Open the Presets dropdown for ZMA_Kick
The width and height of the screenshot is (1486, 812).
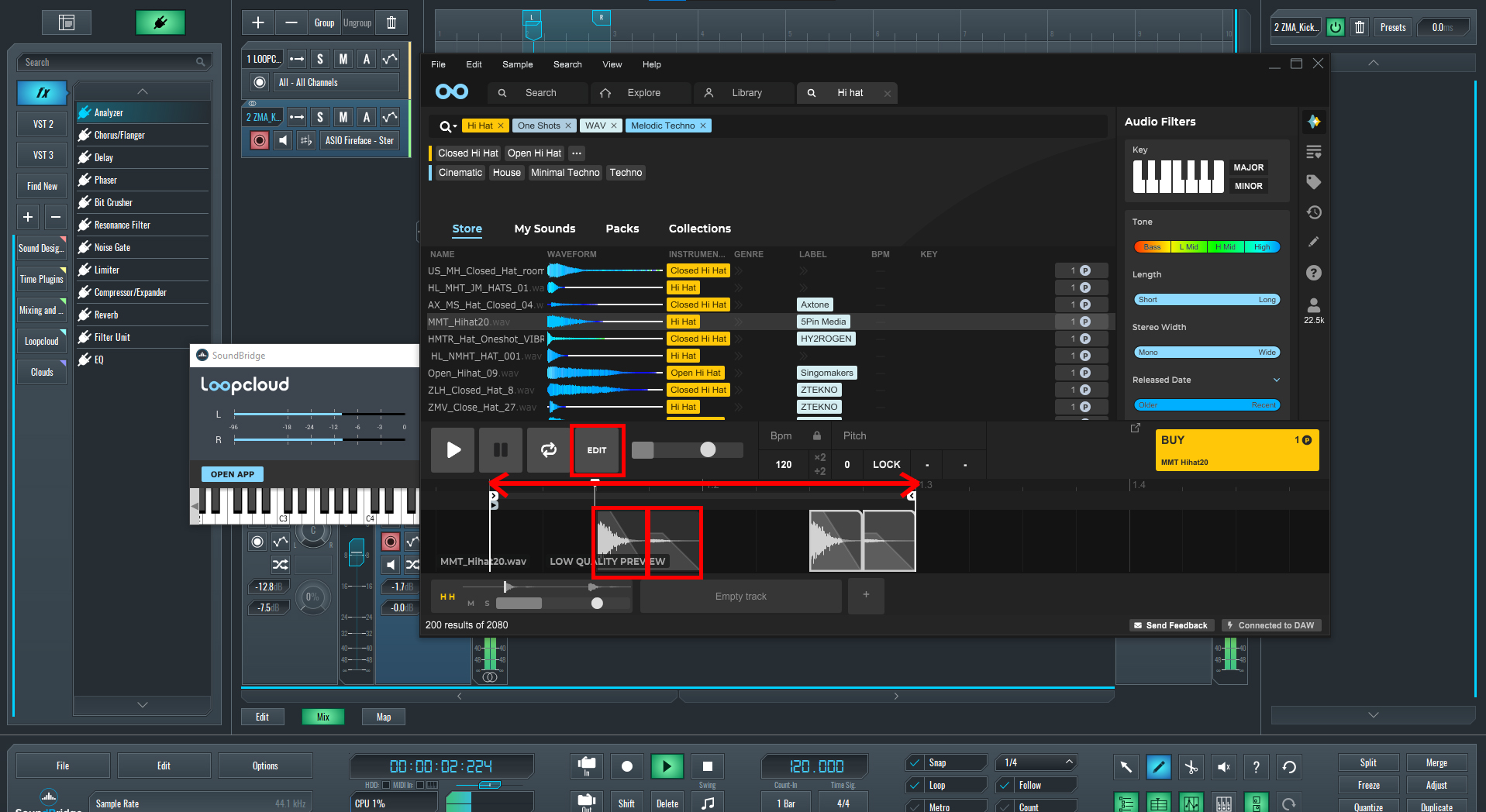1393,27
